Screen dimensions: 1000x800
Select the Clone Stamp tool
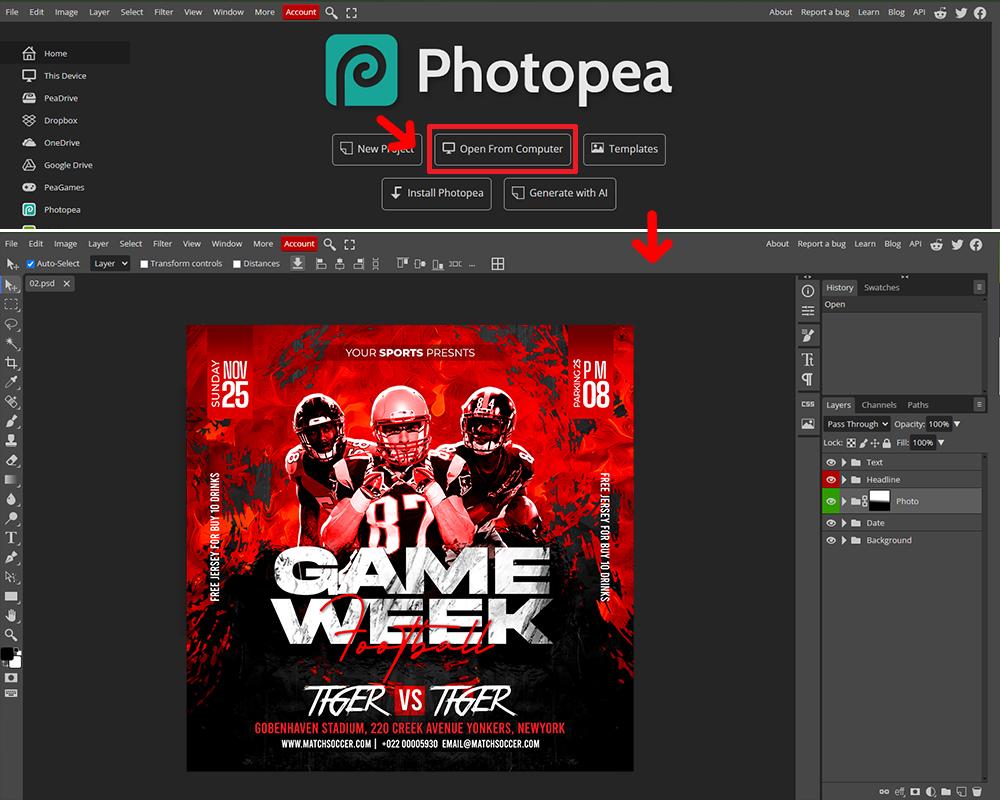(x=11, y=440)
